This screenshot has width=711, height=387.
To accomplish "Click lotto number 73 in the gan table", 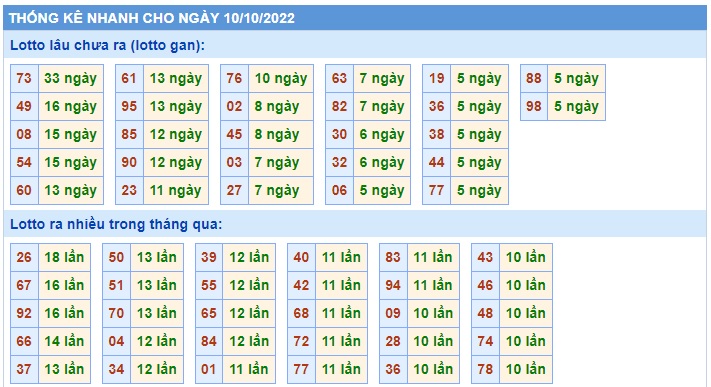I will click(24, 78).
